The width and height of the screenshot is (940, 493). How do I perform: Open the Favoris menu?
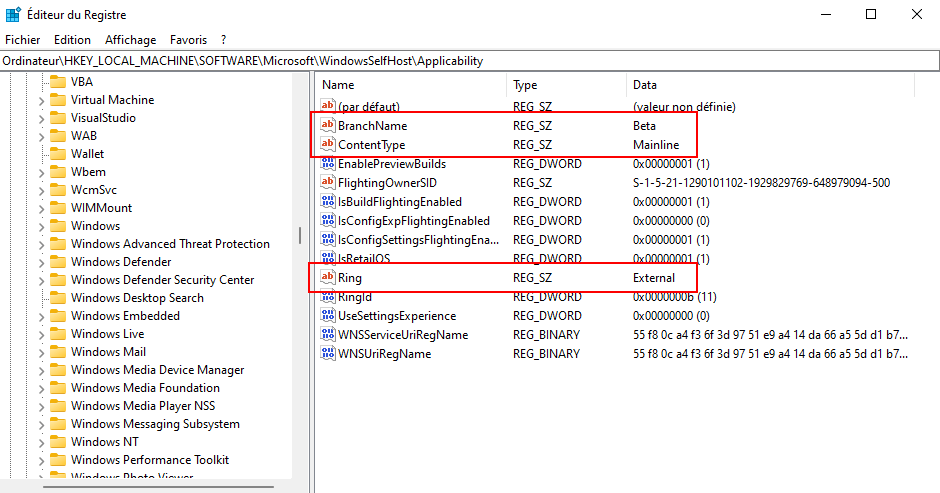click(x=188, y=40)
